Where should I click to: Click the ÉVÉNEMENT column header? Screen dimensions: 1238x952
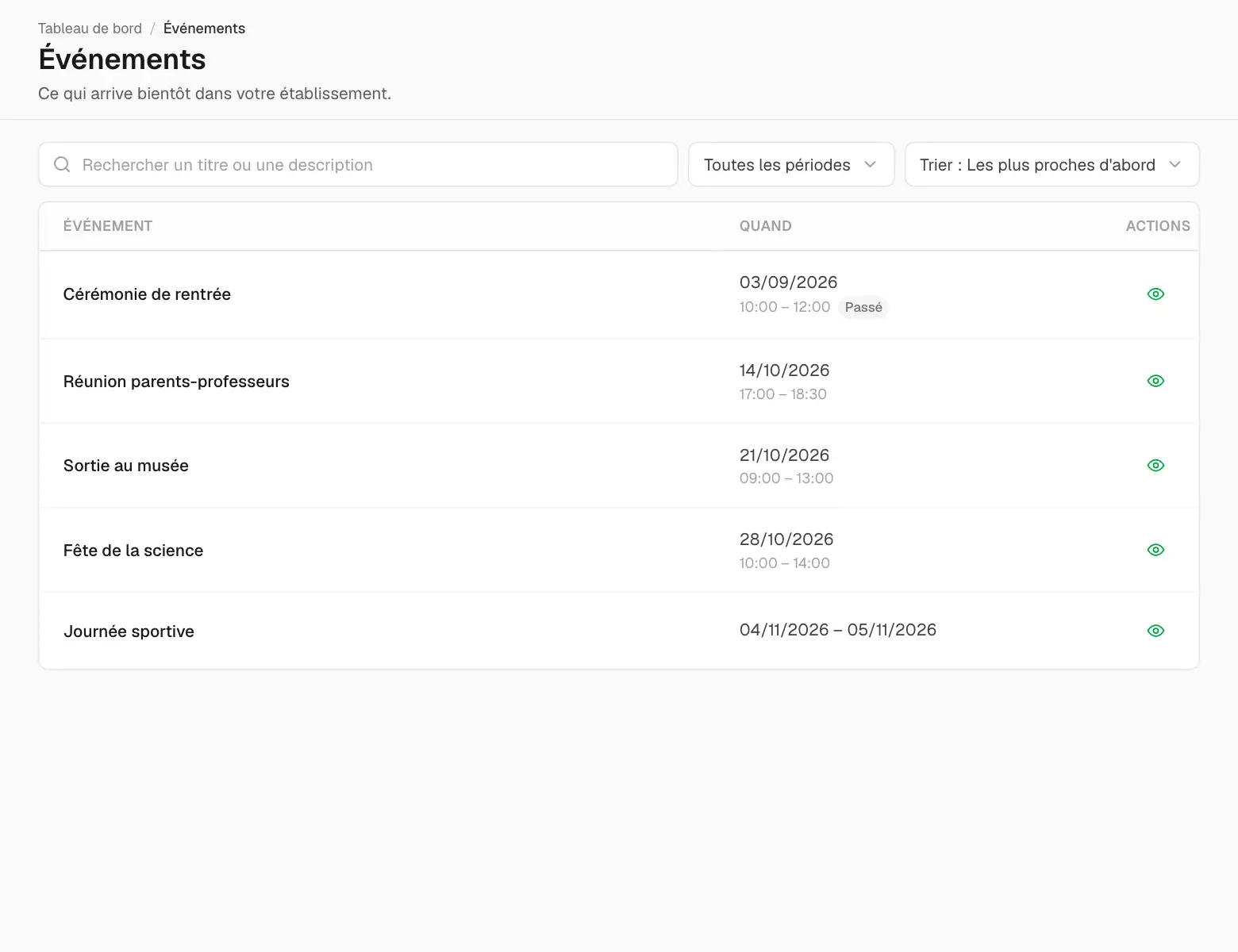coord(108,226)
